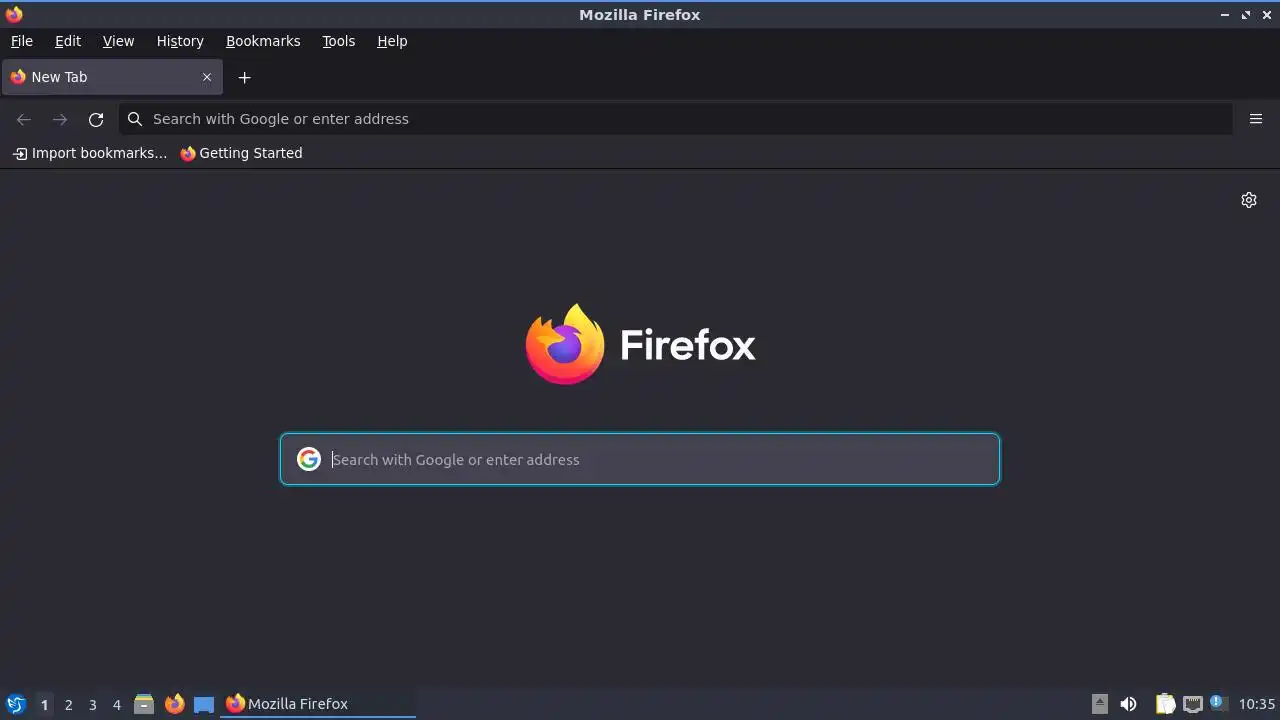Minimize the Mozilla Firefox window

[1225, 15]
